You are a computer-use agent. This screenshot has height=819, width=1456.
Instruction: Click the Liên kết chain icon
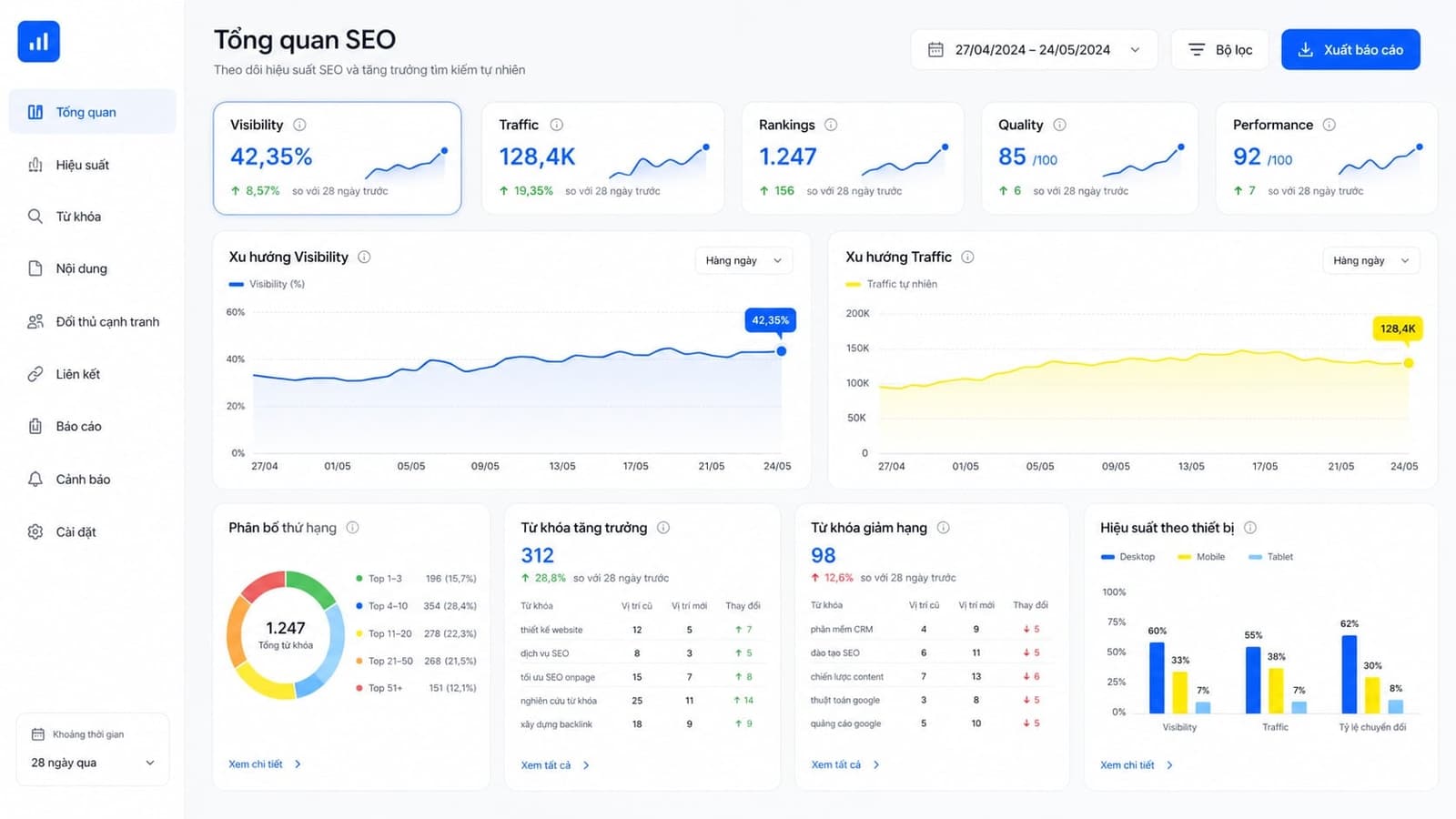35,374
